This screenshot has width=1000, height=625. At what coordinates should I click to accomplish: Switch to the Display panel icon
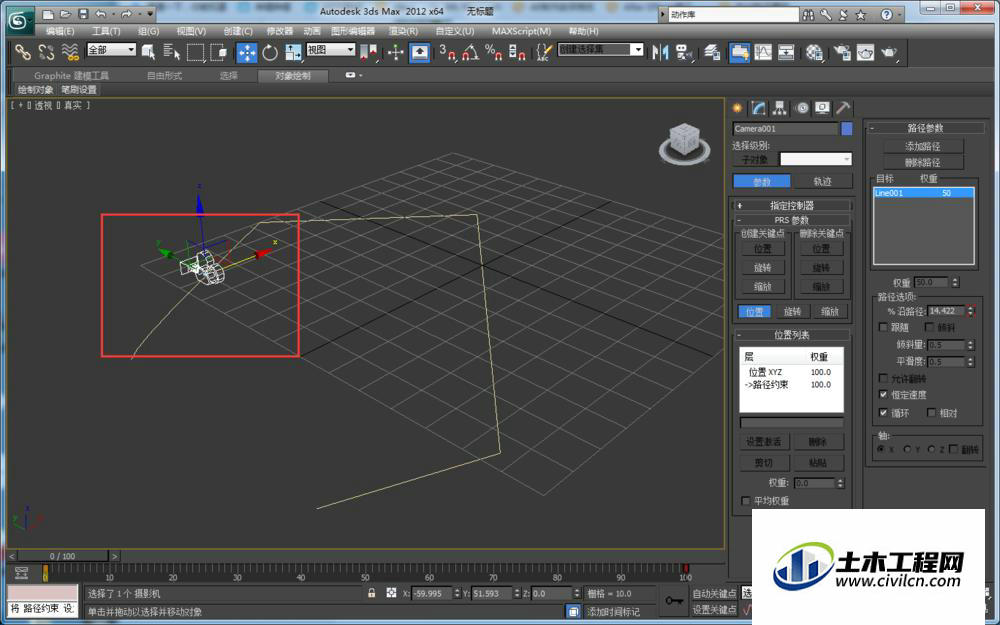(822, 108)
